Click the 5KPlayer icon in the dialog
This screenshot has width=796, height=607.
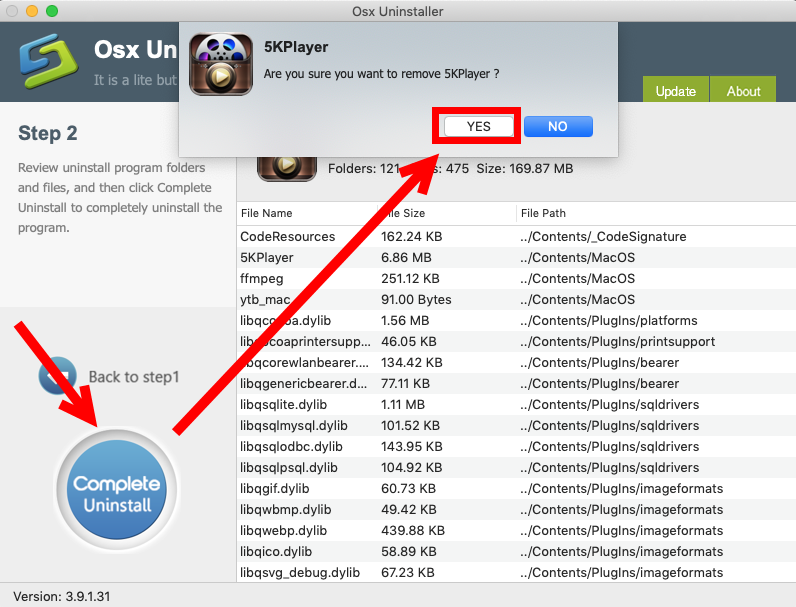tap(221, 65)
